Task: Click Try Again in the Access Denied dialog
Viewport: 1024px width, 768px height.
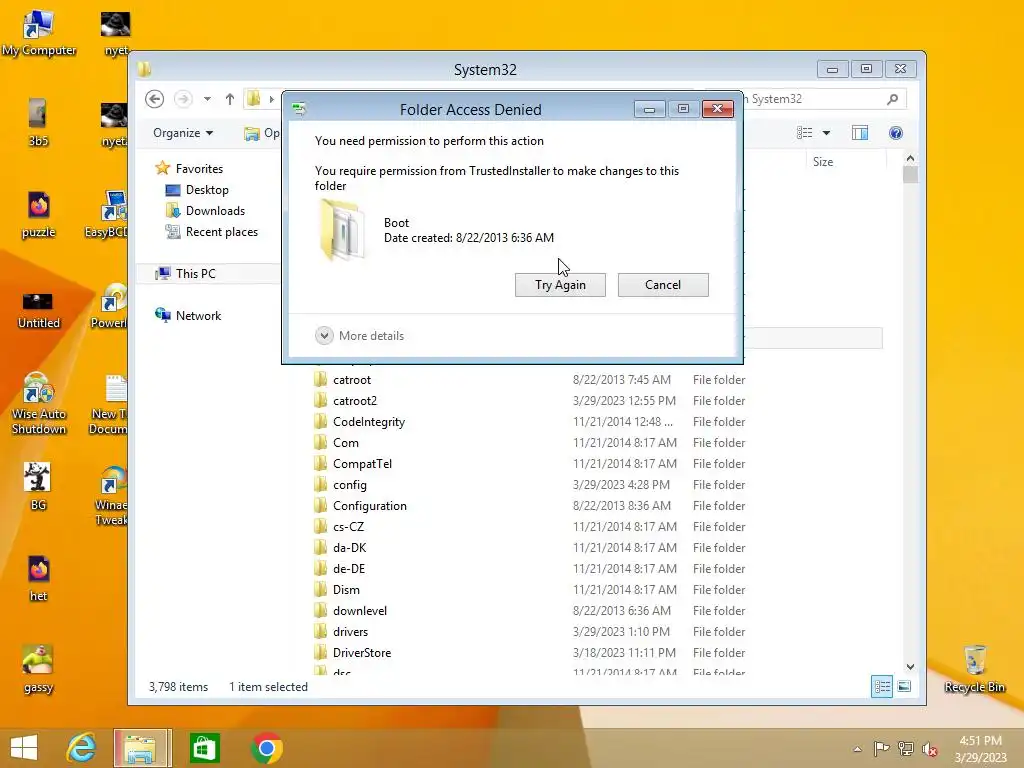Action: 560,285
